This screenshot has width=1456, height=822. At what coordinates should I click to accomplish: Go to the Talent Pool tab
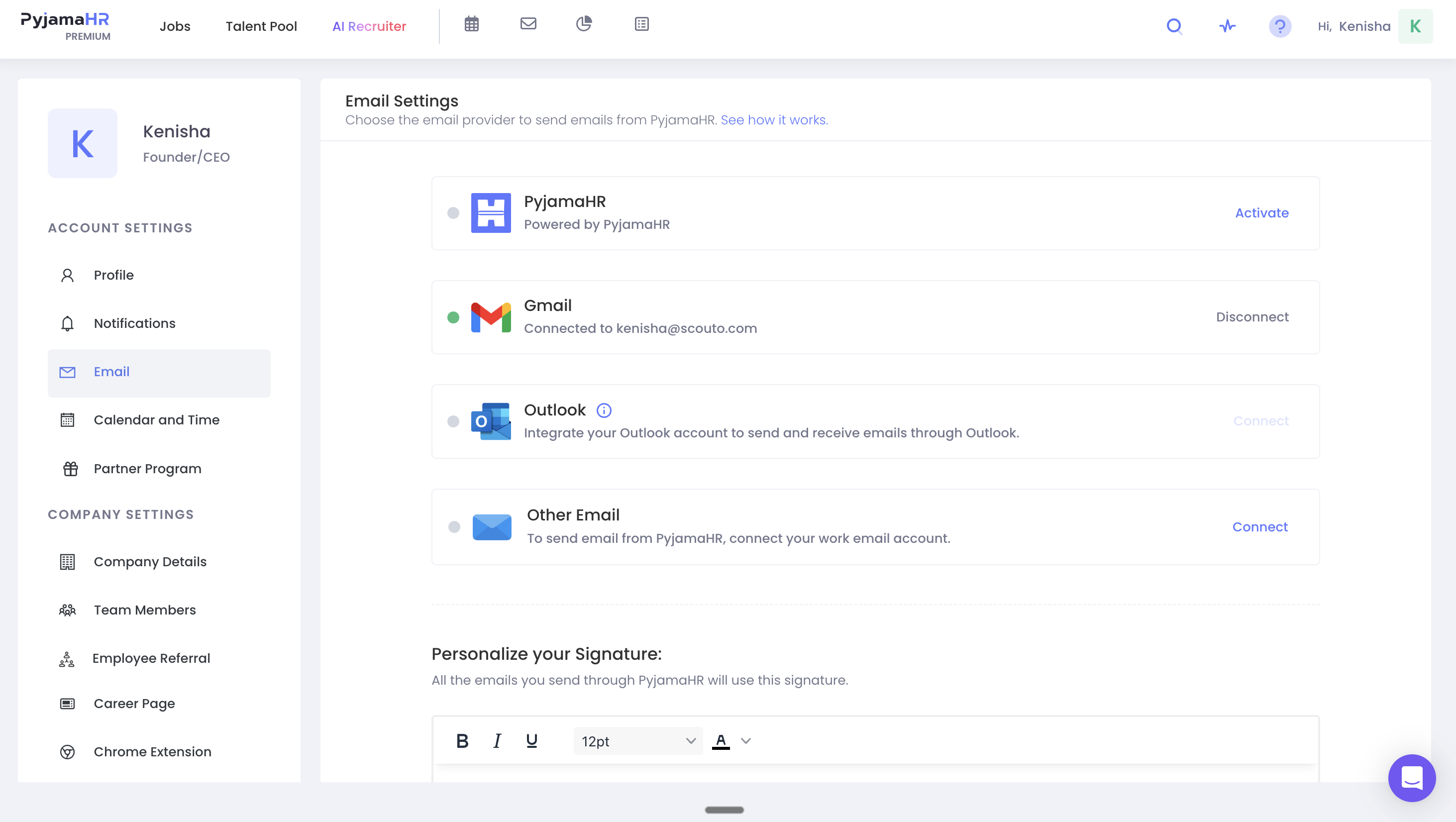click(x=261, y=26)
